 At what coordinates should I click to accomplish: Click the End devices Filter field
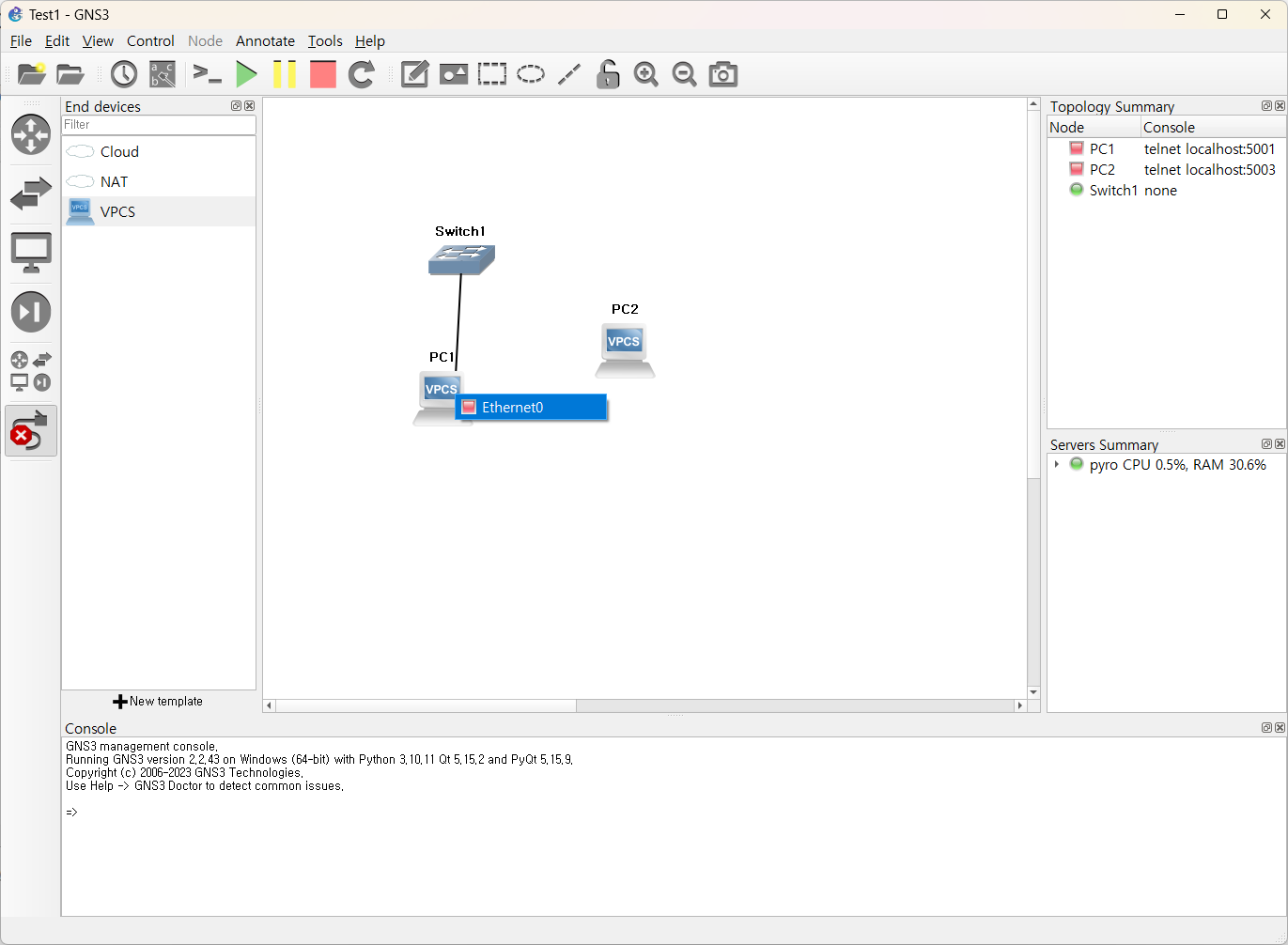click(159, 125)
